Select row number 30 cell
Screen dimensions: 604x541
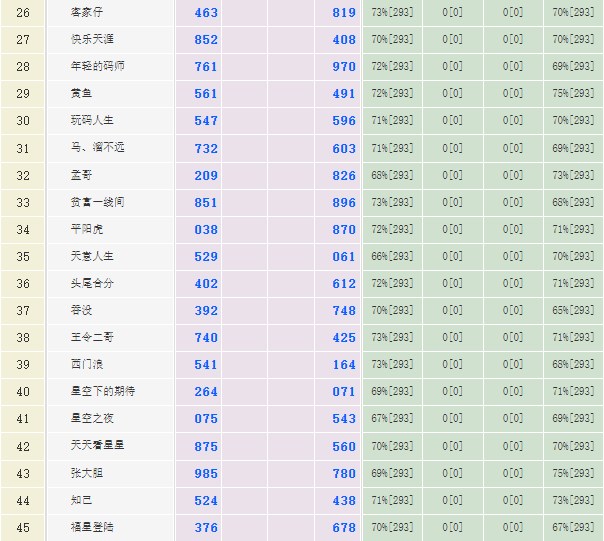[23, 121]
